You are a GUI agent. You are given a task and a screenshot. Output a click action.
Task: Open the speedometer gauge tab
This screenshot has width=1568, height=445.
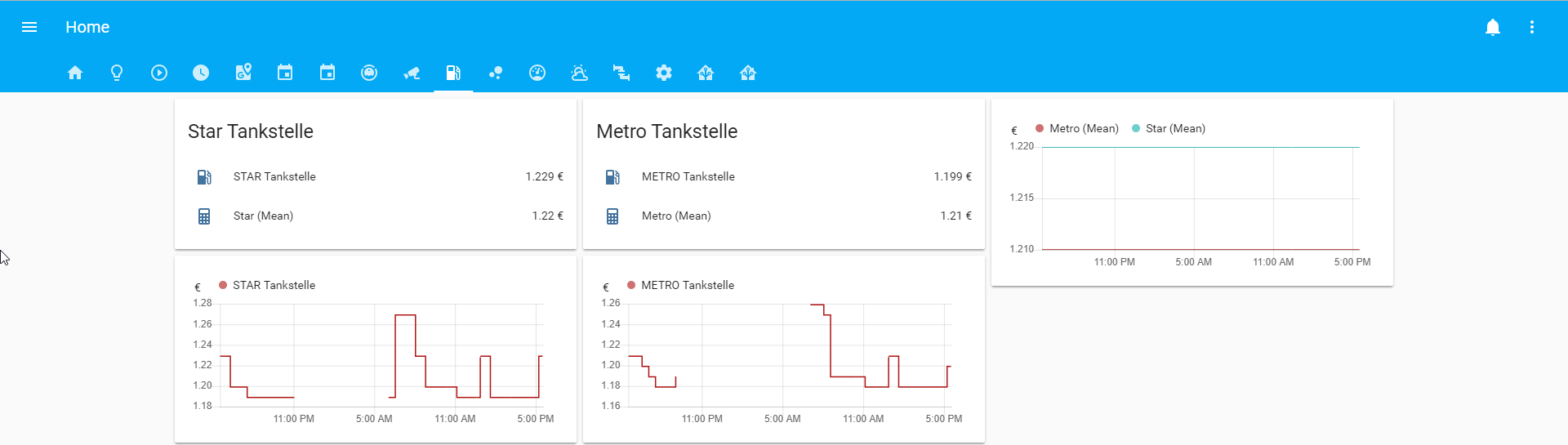tap(537, 73)
